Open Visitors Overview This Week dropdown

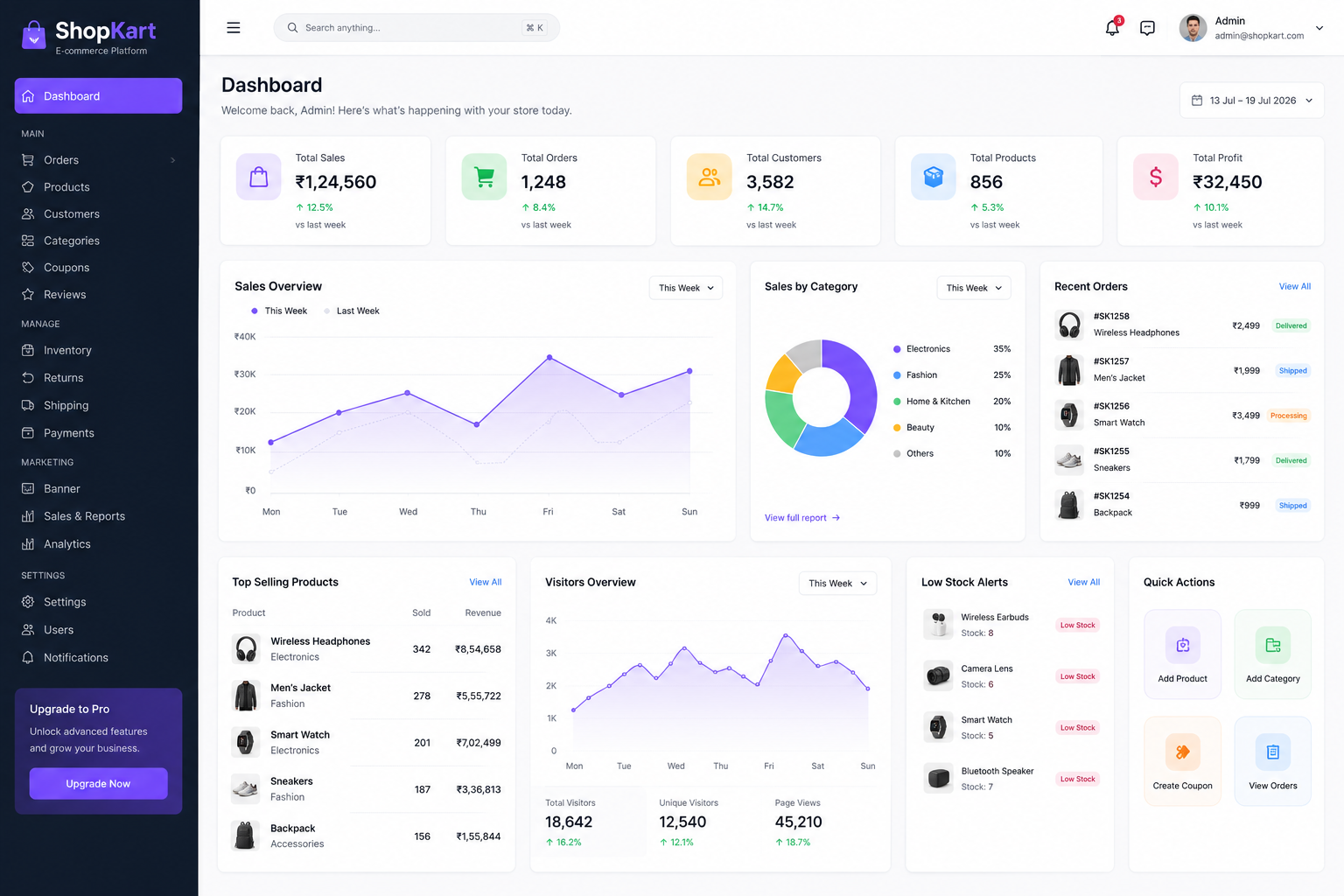[x=837, y=584]
